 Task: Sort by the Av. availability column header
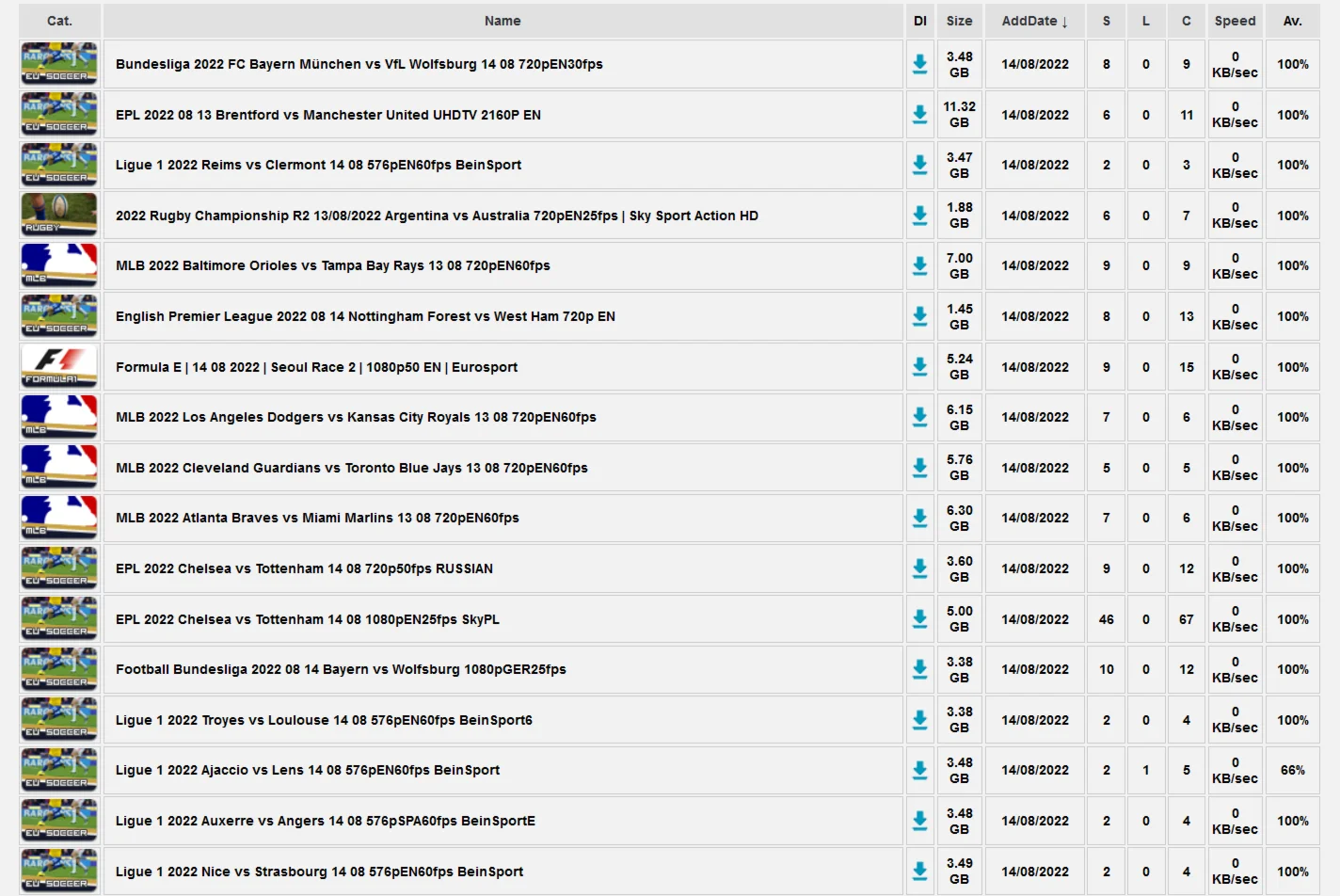point(1293,21)
